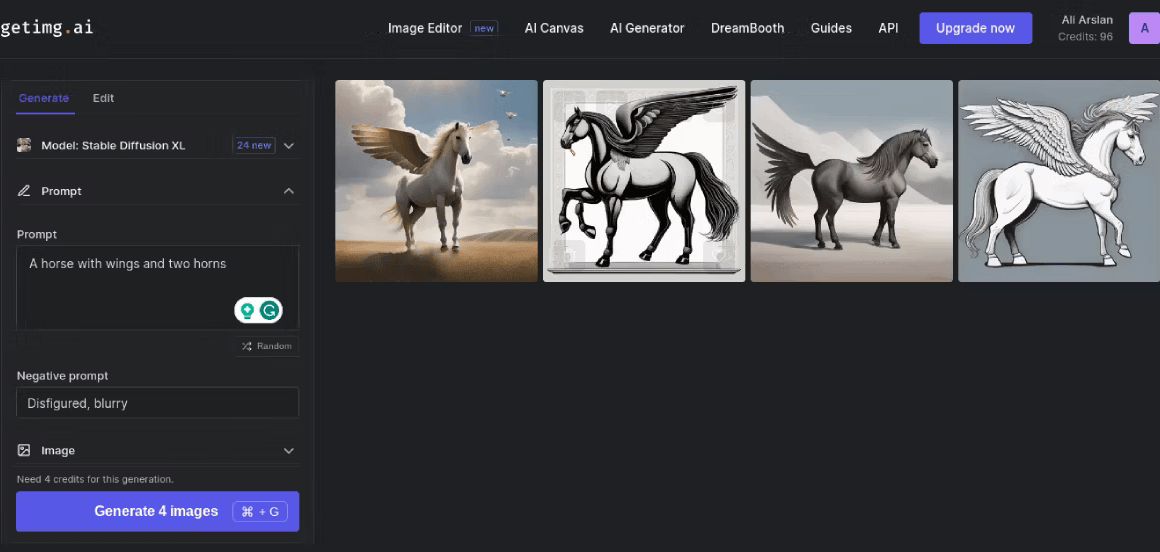Click inside the Prompt text area
This screenshot has height=552, width=1160.
pyautogui.click(x=158, y=288)
